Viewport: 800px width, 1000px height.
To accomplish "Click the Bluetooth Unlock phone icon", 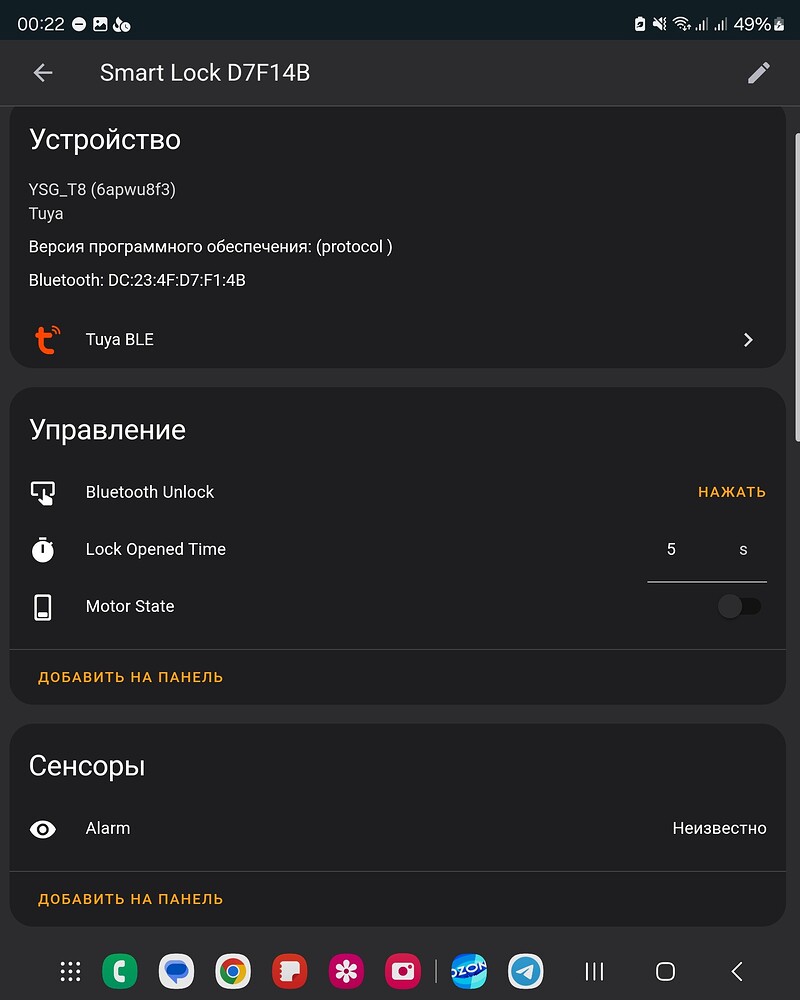I will point(44,492).
